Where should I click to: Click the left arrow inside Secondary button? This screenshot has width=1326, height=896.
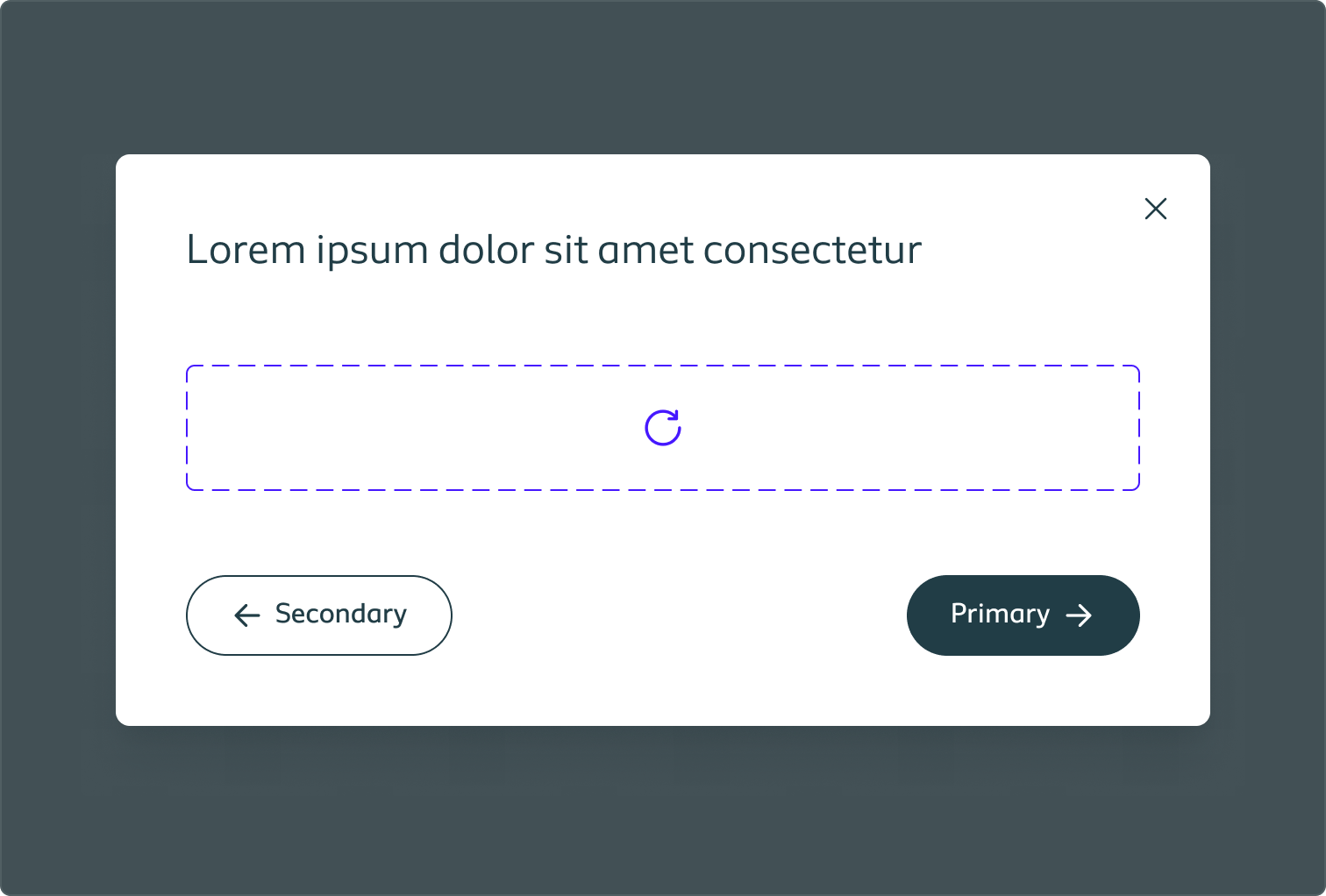coord(246,615)
